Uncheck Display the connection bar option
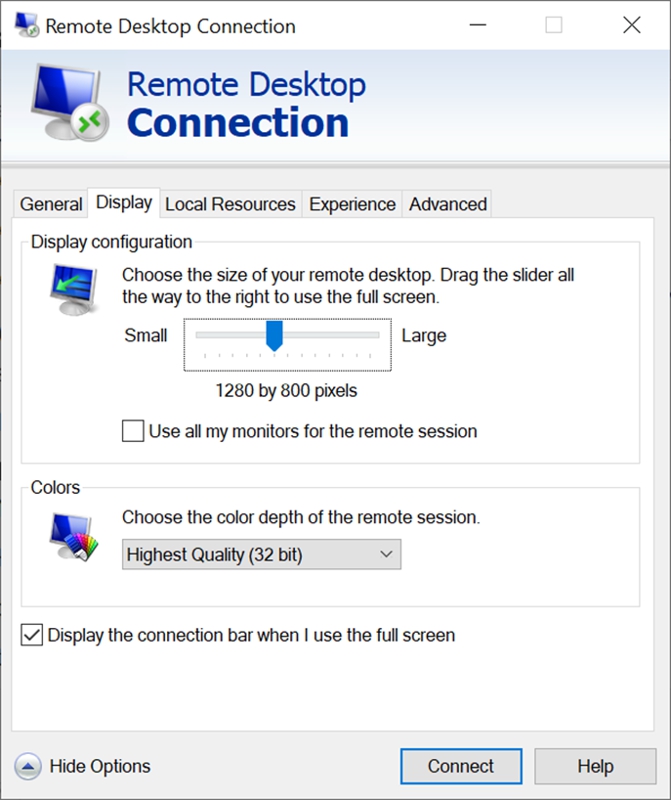671x800 pixels. click(32, 635)
